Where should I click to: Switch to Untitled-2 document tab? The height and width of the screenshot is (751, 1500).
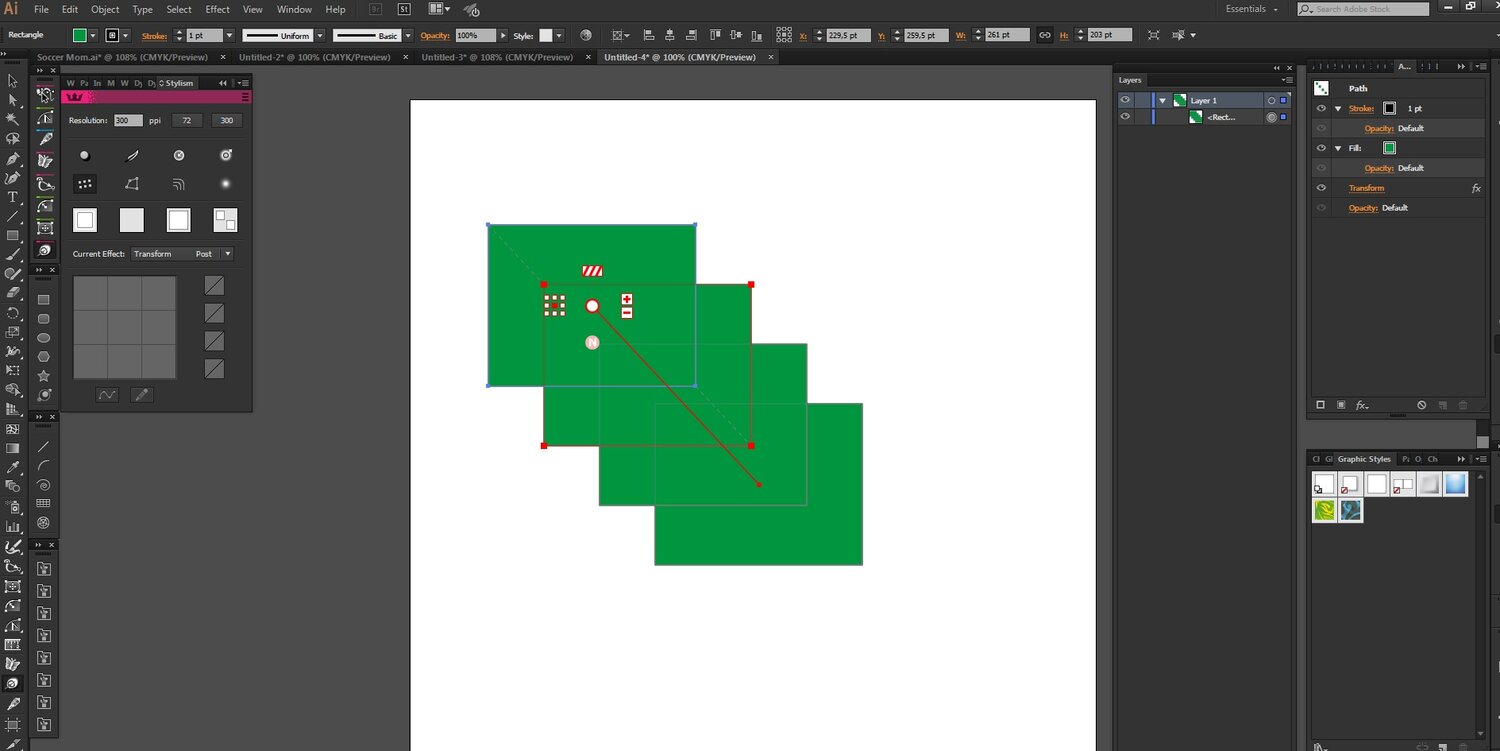pos(314,57)
